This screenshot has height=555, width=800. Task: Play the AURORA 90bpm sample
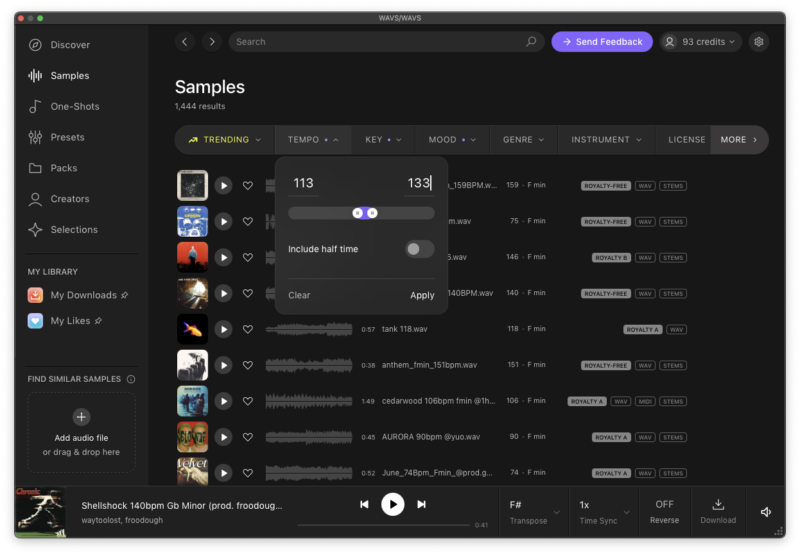223,437
